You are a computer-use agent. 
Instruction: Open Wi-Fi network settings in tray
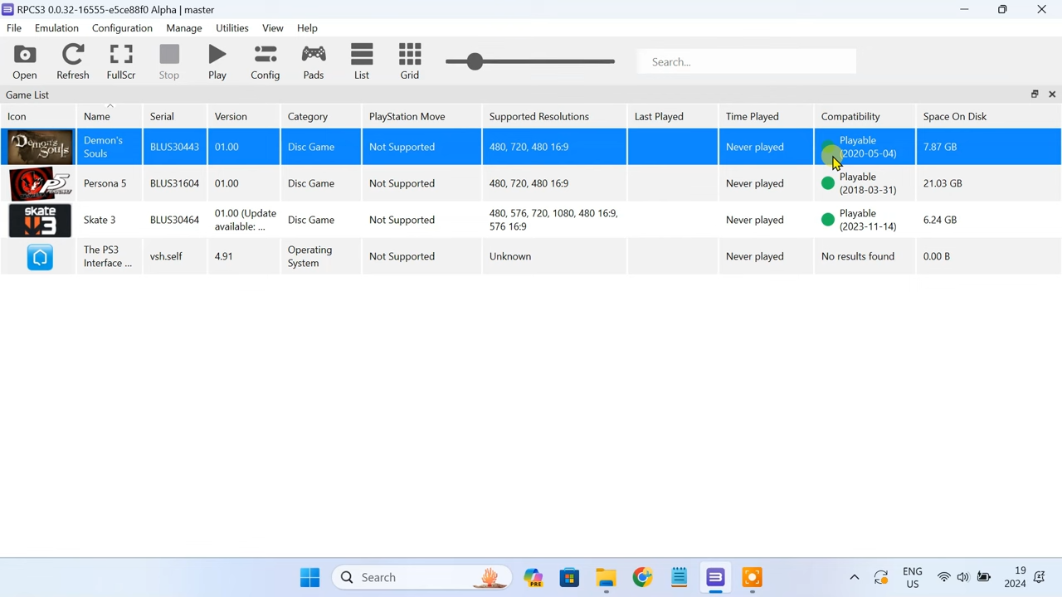[943, 577]
